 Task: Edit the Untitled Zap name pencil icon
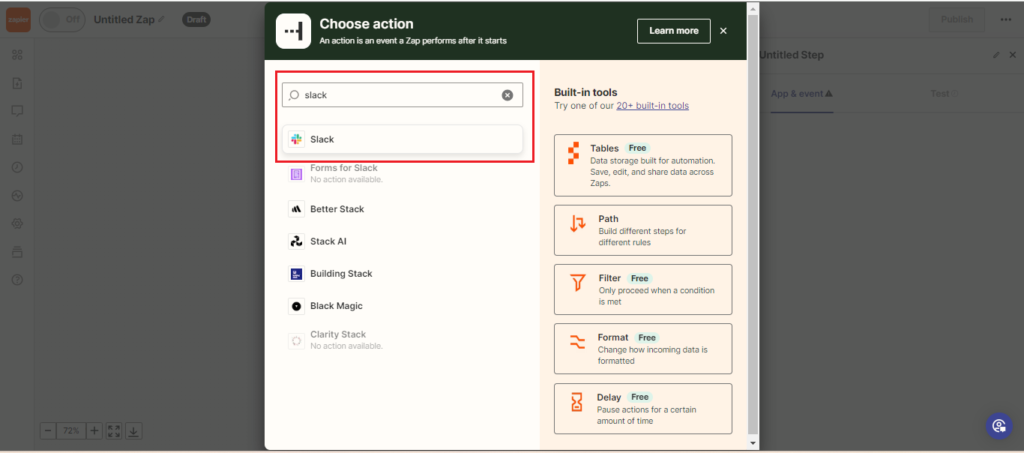(161, 20)
